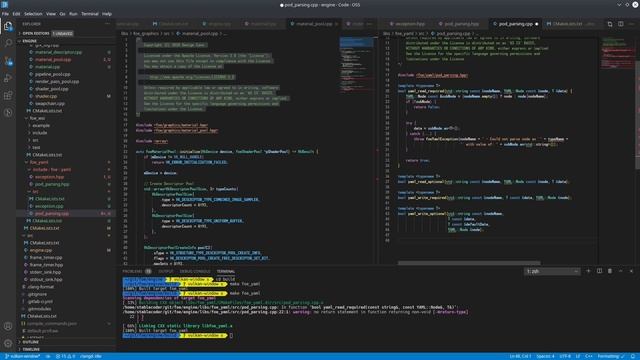The height and width of the screenshot is (360, 640).
Task: Kill terminal with trash icon
Action: pos(610,271)
